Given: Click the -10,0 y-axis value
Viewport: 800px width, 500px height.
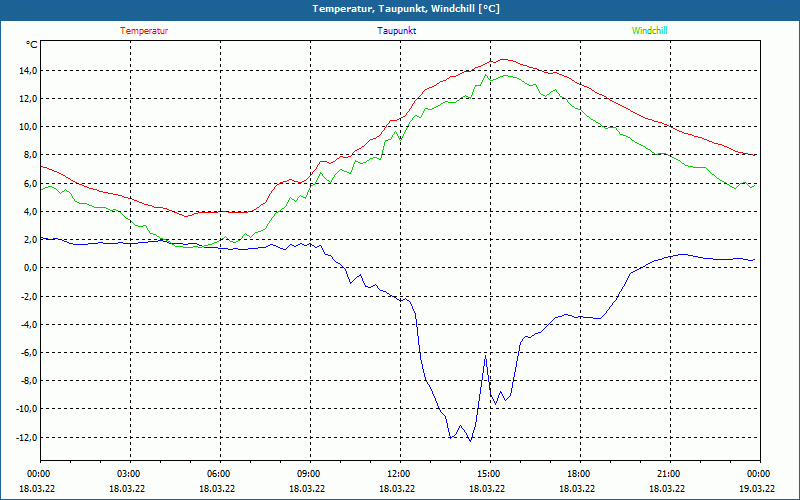Looking at the screenshot, I should click(27, 409).
